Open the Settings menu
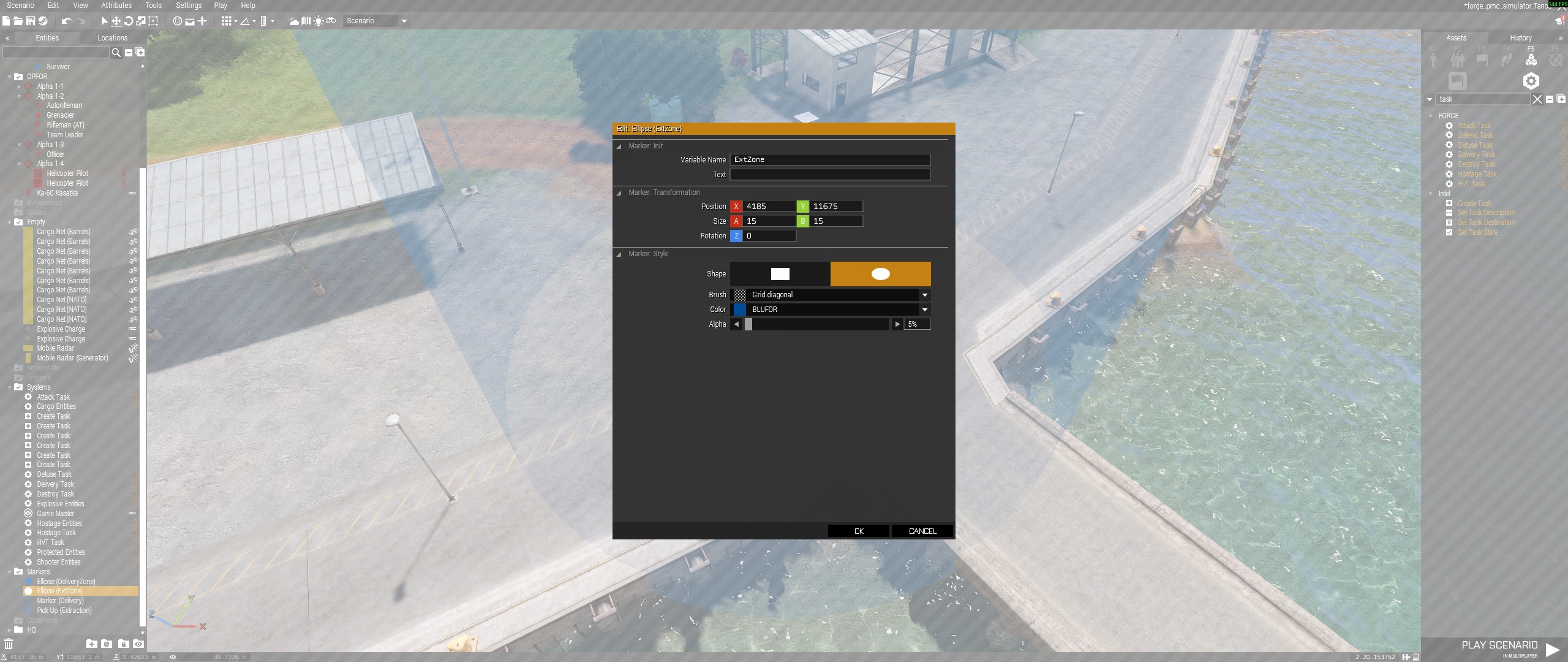Viewport: 1568px width, 662px height. pyautogui.click(x=189, y=6)
